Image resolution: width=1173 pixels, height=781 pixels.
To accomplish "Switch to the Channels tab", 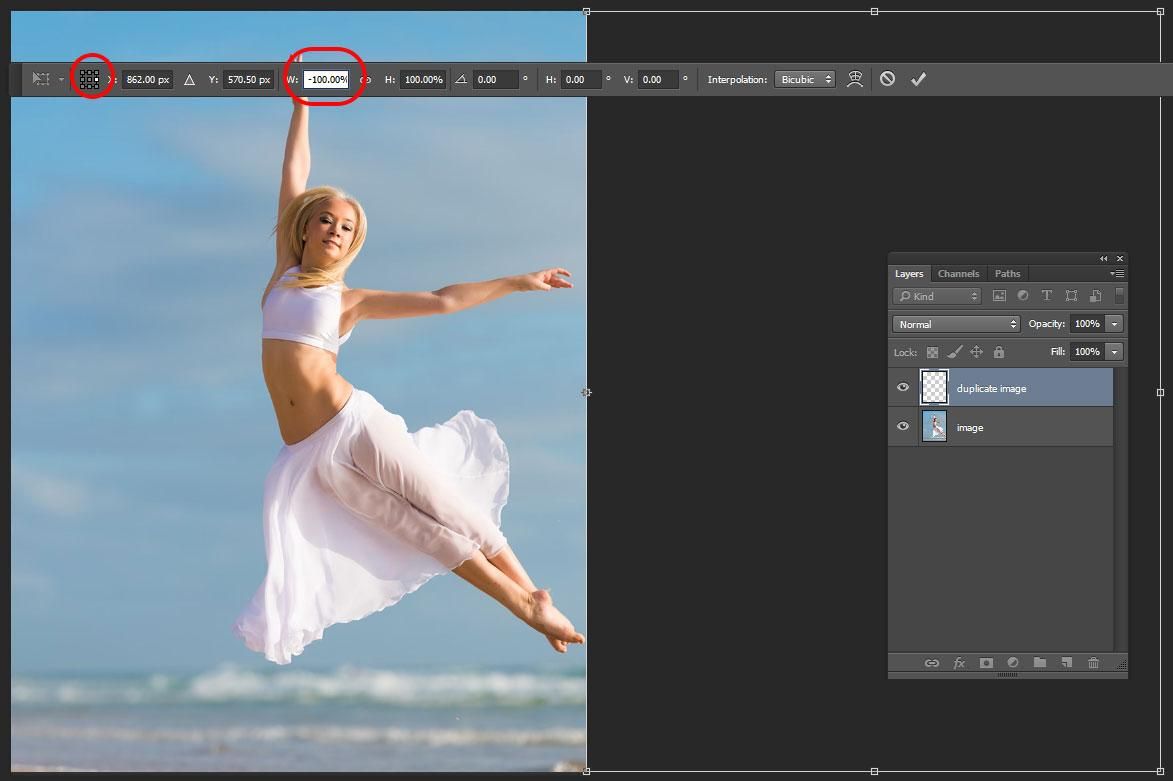I will (x=958, y=273).
